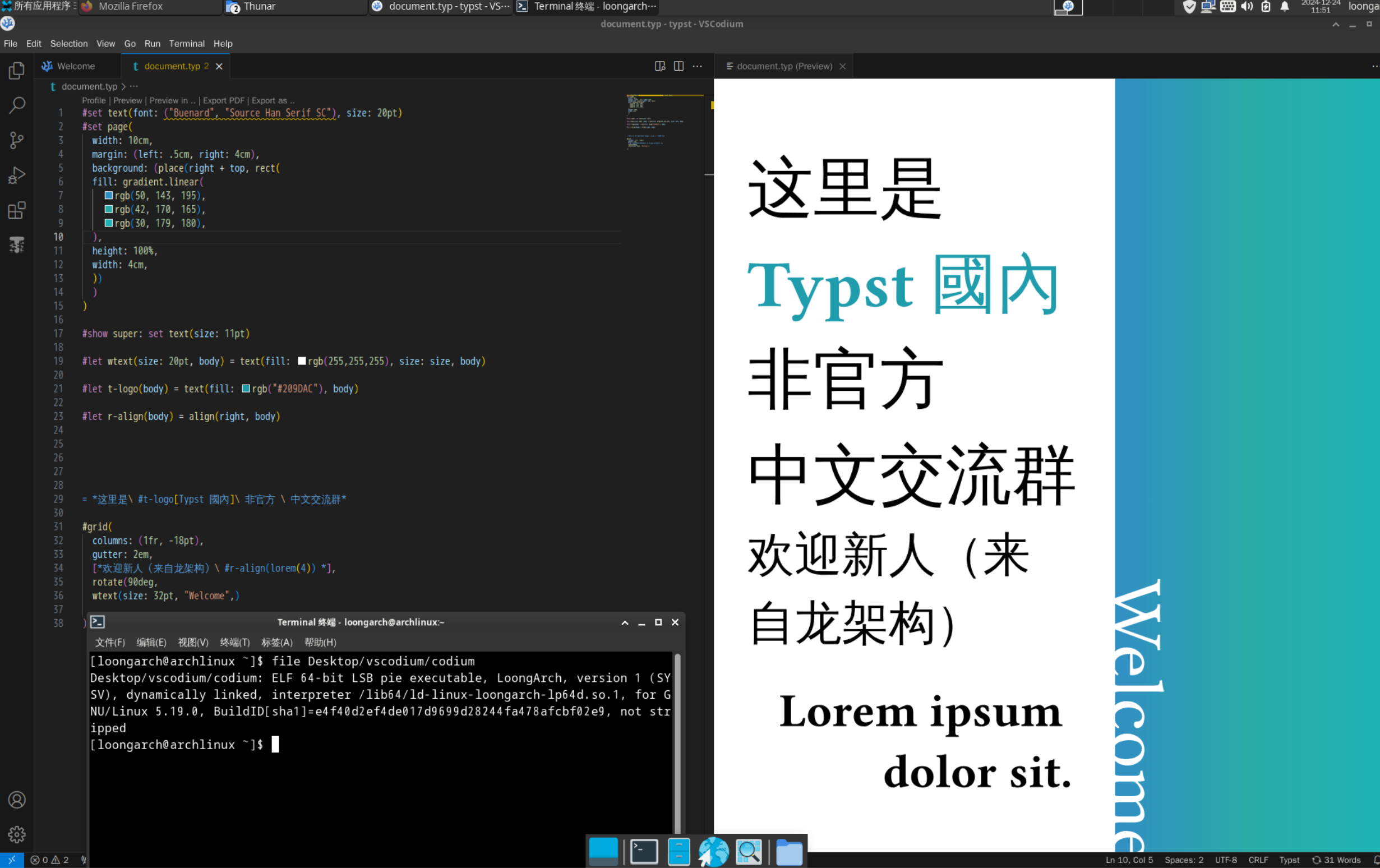Click the Preview code lens link
1380x868 pixels.
[128, 100]
